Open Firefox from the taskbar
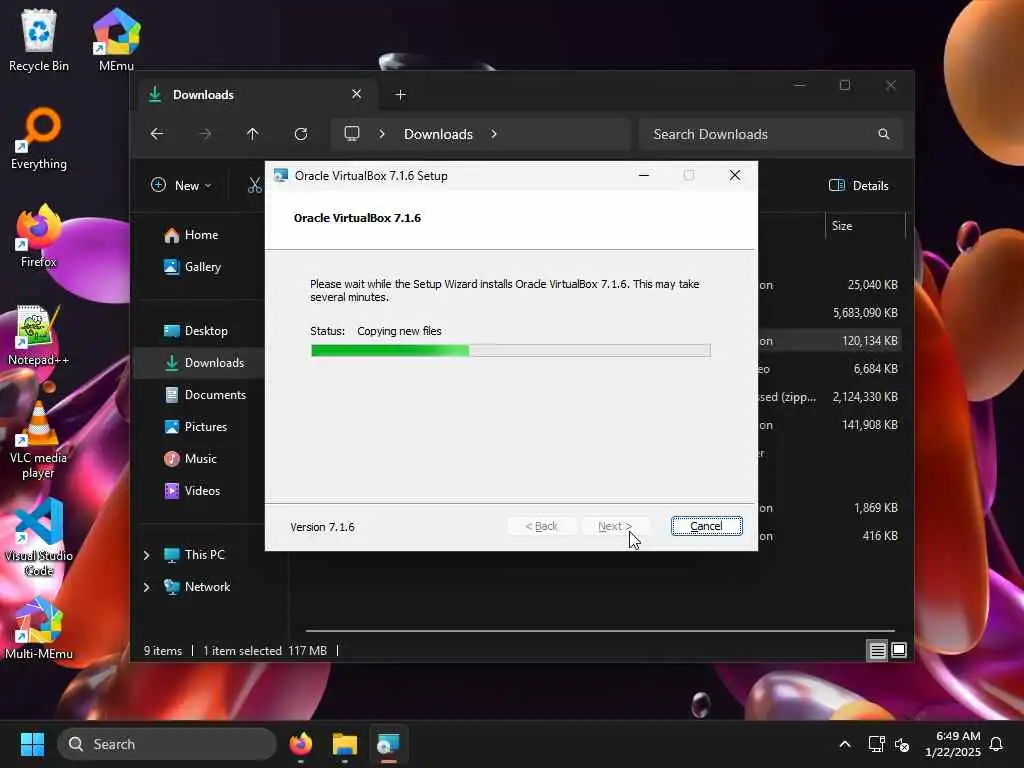The height and width of the screenshot is (768, 1024). pyautogui.click(x=301, y=744)
